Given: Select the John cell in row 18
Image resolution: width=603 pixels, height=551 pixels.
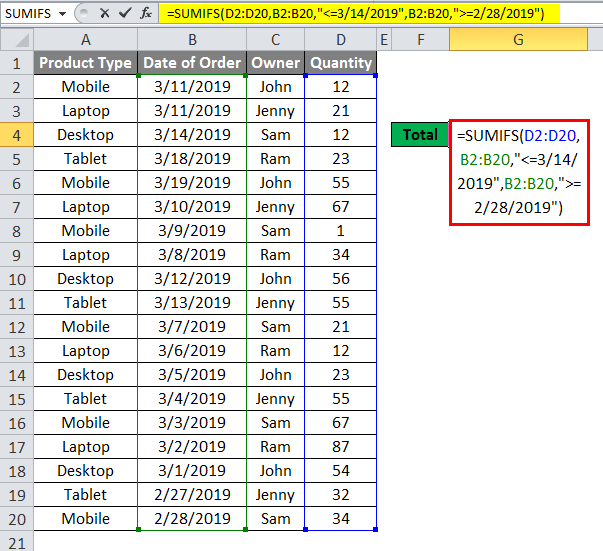Looking at the screenshot, I should pyautogui.click(x=276, y=471).
